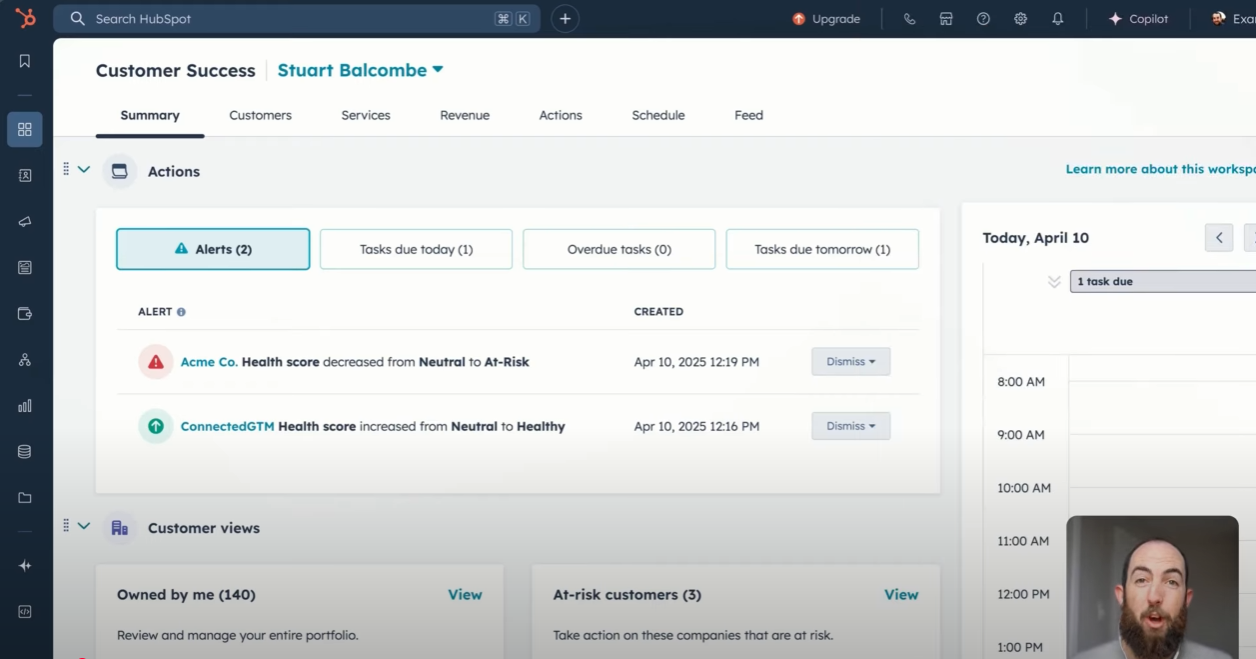Open Bookmarks in the left sidebar

pyautogui.click(x=25, y=61)
